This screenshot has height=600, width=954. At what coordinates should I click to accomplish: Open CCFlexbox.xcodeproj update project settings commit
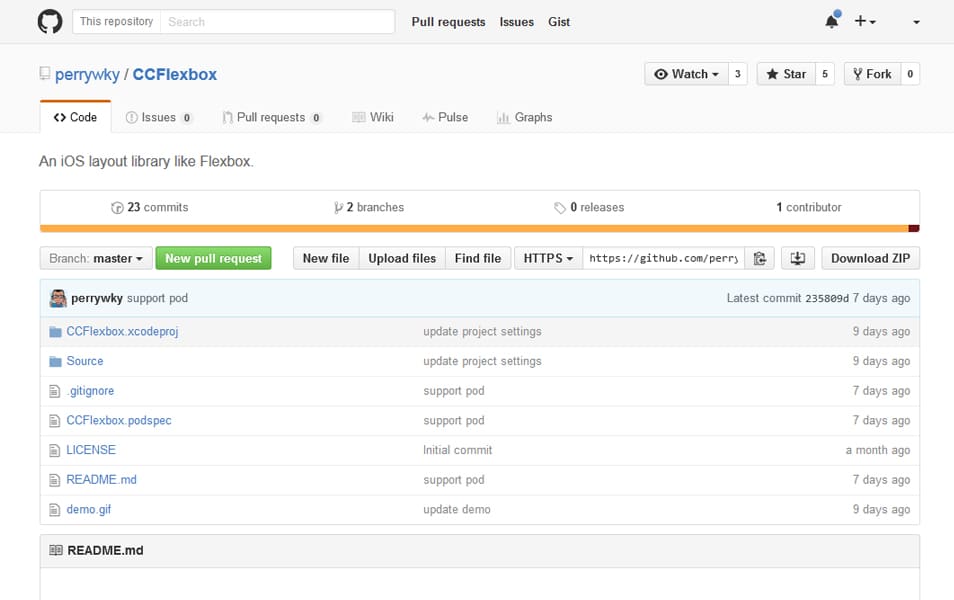[x=482, y=332]
